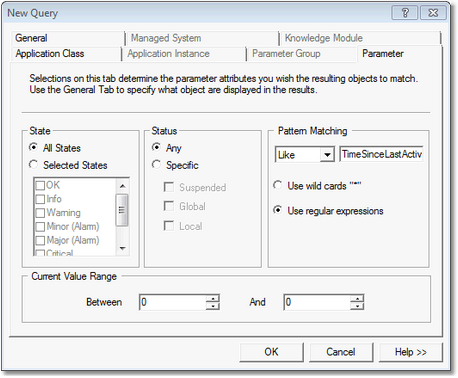Tick the Major (Alarm) state checkbox
458x378 pixels.
coord(40,240)
